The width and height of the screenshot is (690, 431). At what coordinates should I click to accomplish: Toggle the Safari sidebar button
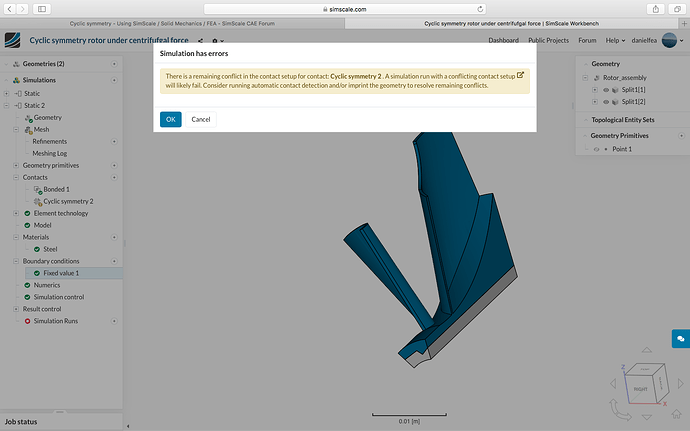(42, 9)
